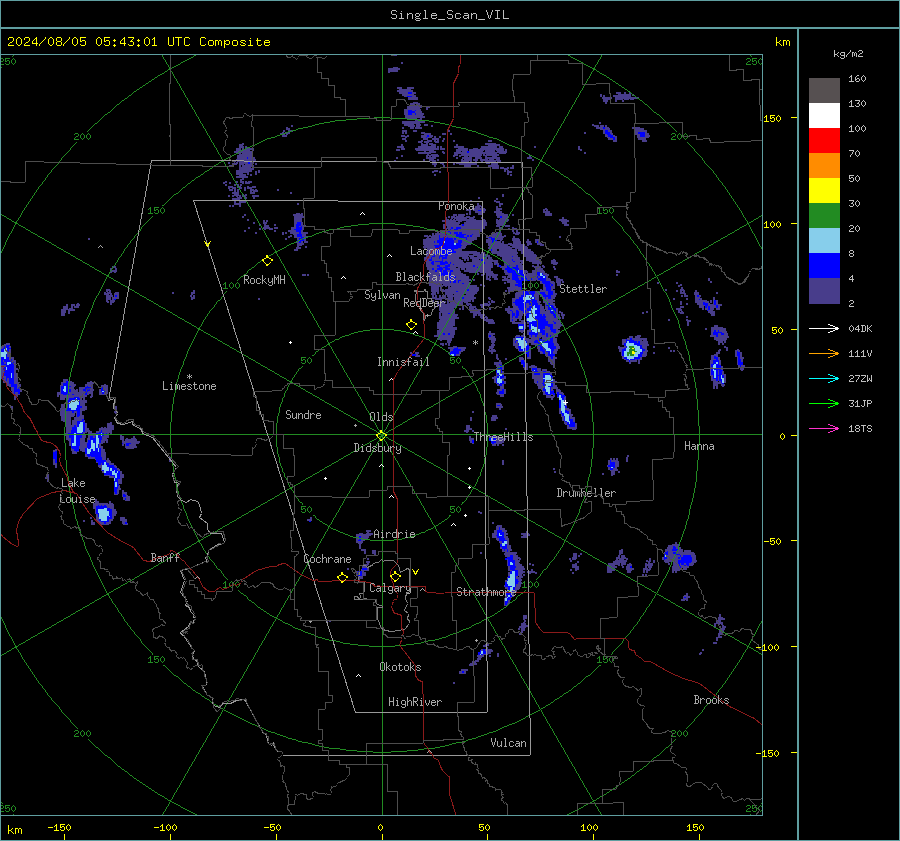Click the ThreeHills label
Image resolution: width=900 pixels, height=841 pixels.
click(503, 437)
